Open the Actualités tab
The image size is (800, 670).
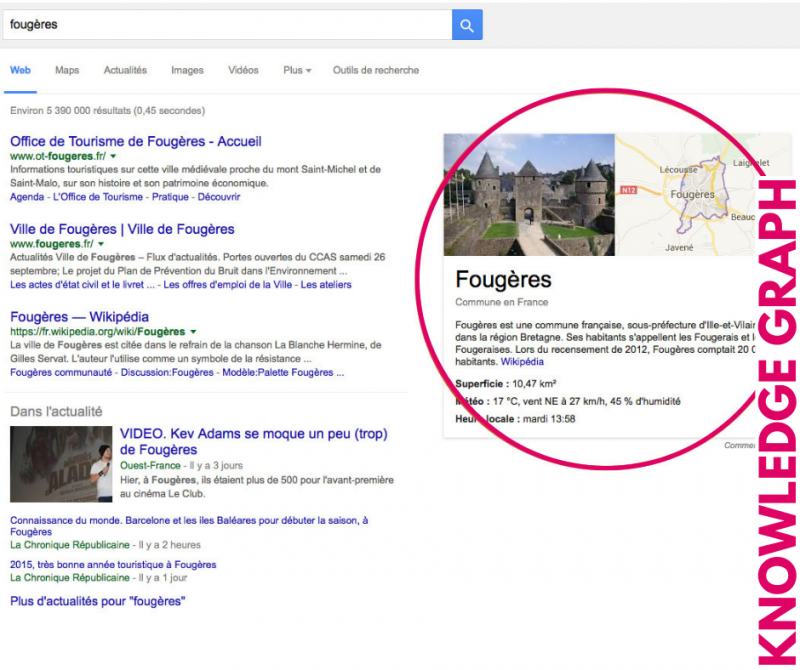pos(125,70)
